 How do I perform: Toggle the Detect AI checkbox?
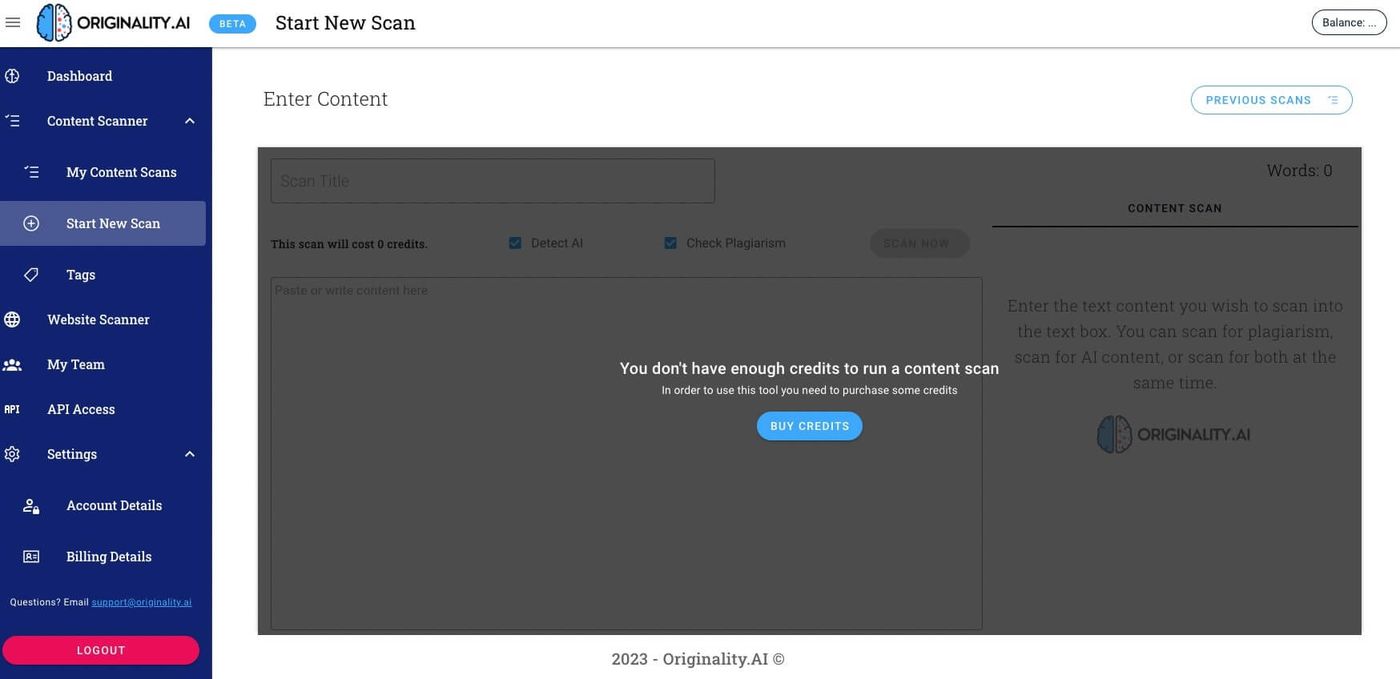click(x=515, y=243)
